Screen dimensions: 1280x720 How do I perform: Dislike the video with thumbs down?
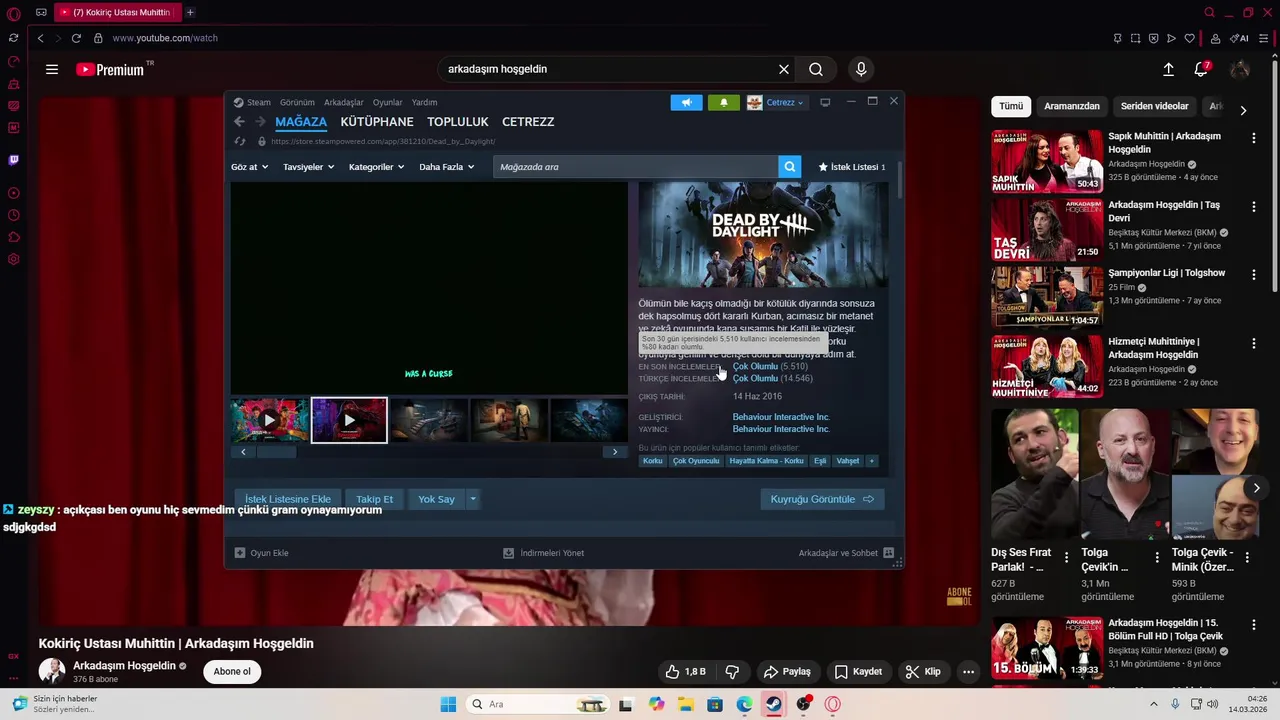click(732, 672)
